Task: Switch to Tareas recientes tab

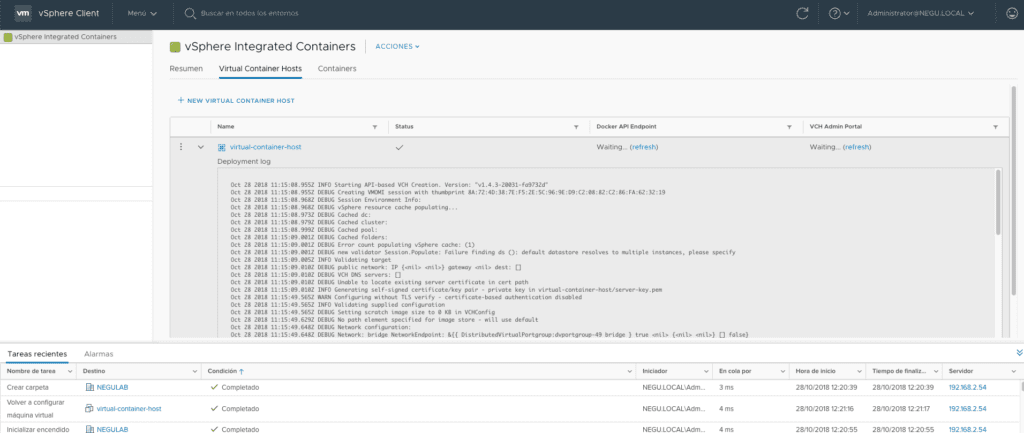Action: click(x=37, y=354)
